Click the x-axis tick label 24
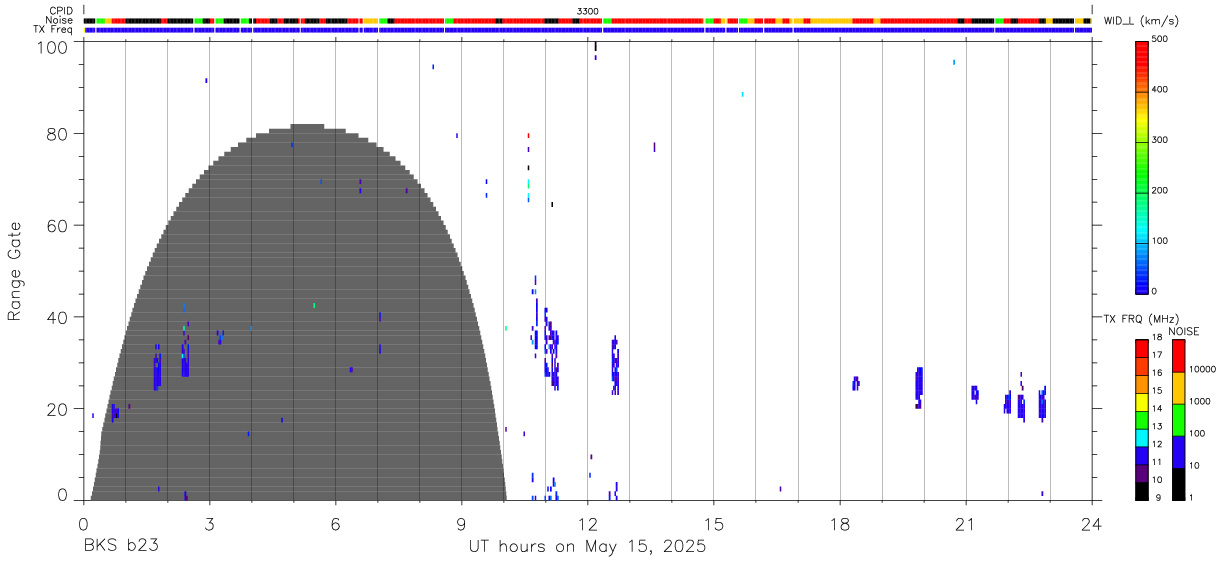1228x567 pixels. point(1091,523)
